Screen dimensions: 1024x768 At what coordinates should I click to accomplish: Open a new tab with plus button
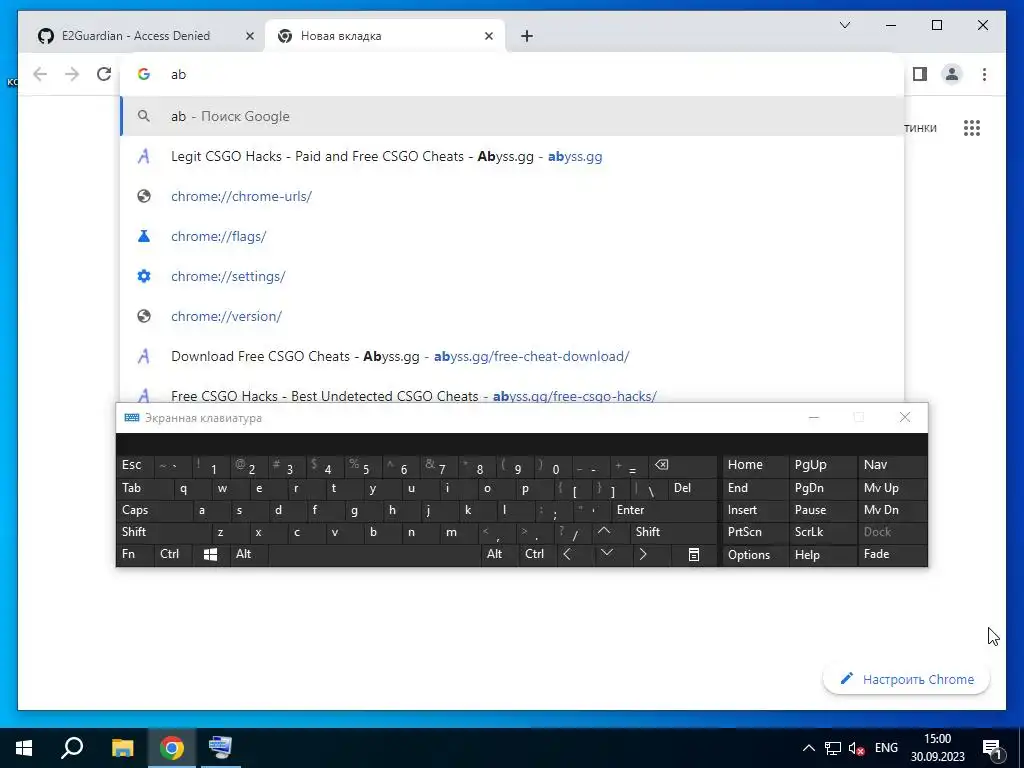527,36
